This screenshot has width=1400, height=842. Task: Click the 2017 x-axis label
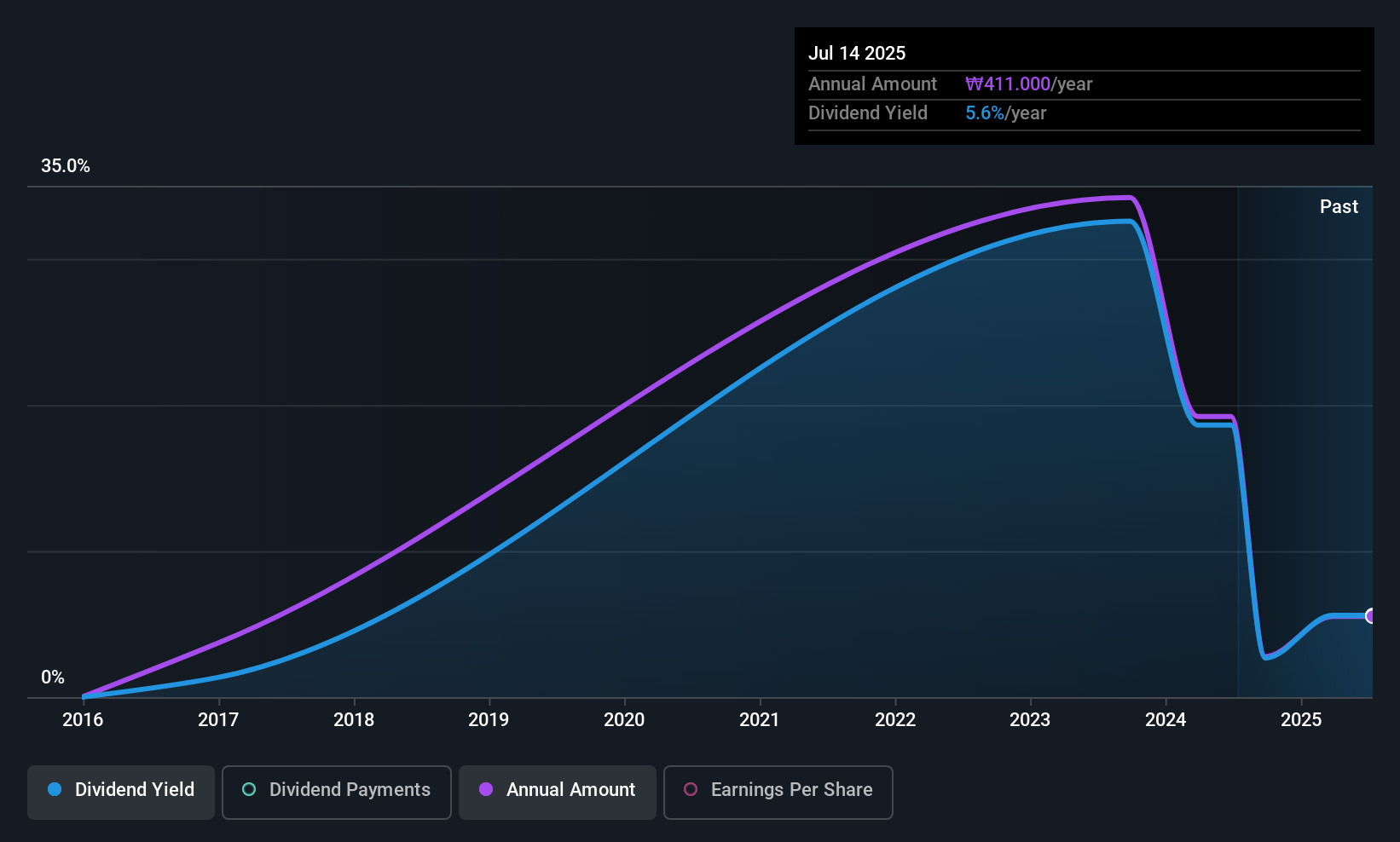(x=218, y=719)
